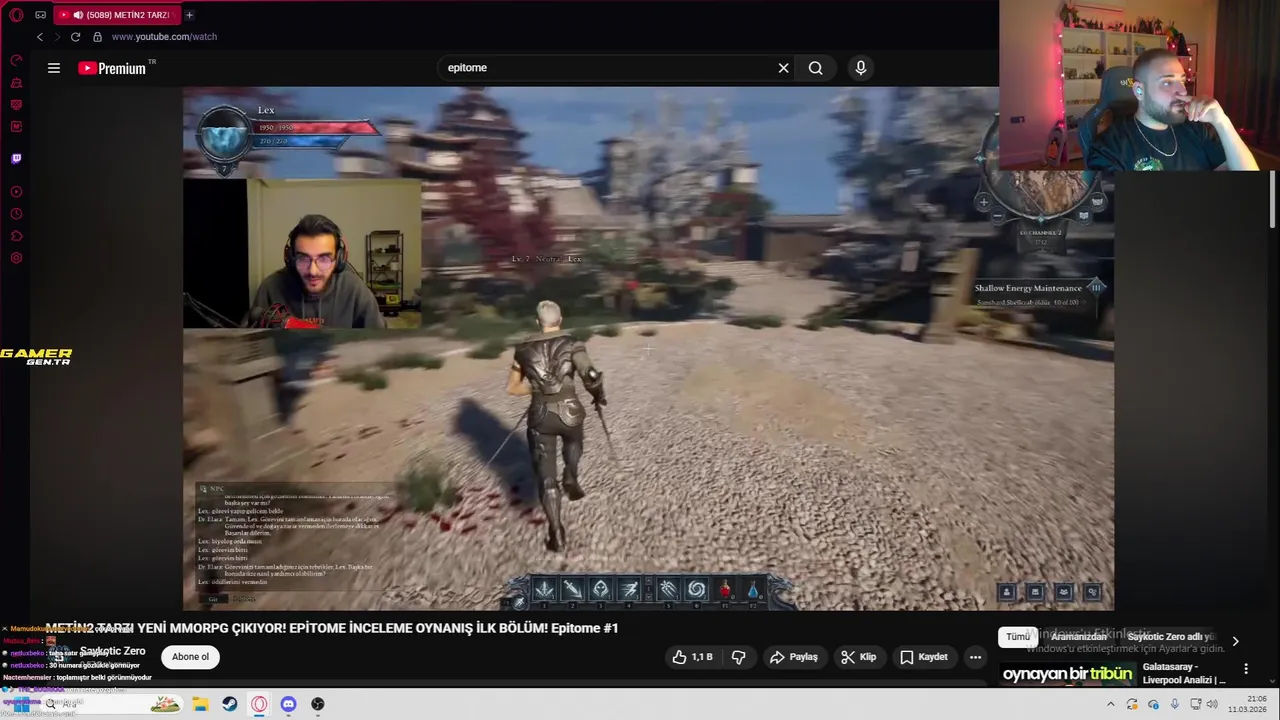Select the Tümü filter chip
Screen dimensions: 1280x720
click(x=1018, y=637)
